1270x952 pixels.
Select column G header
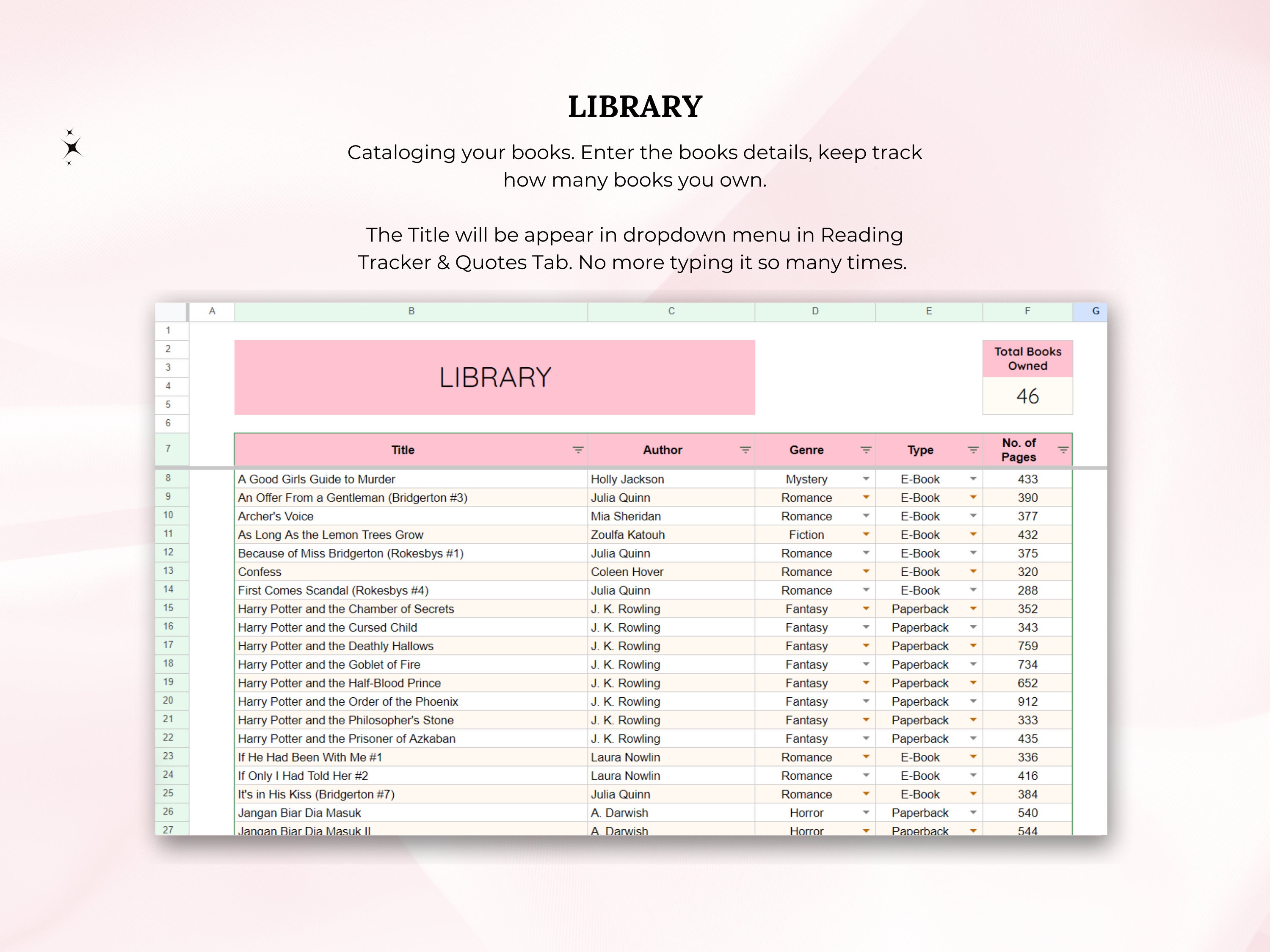(1090, 311)
